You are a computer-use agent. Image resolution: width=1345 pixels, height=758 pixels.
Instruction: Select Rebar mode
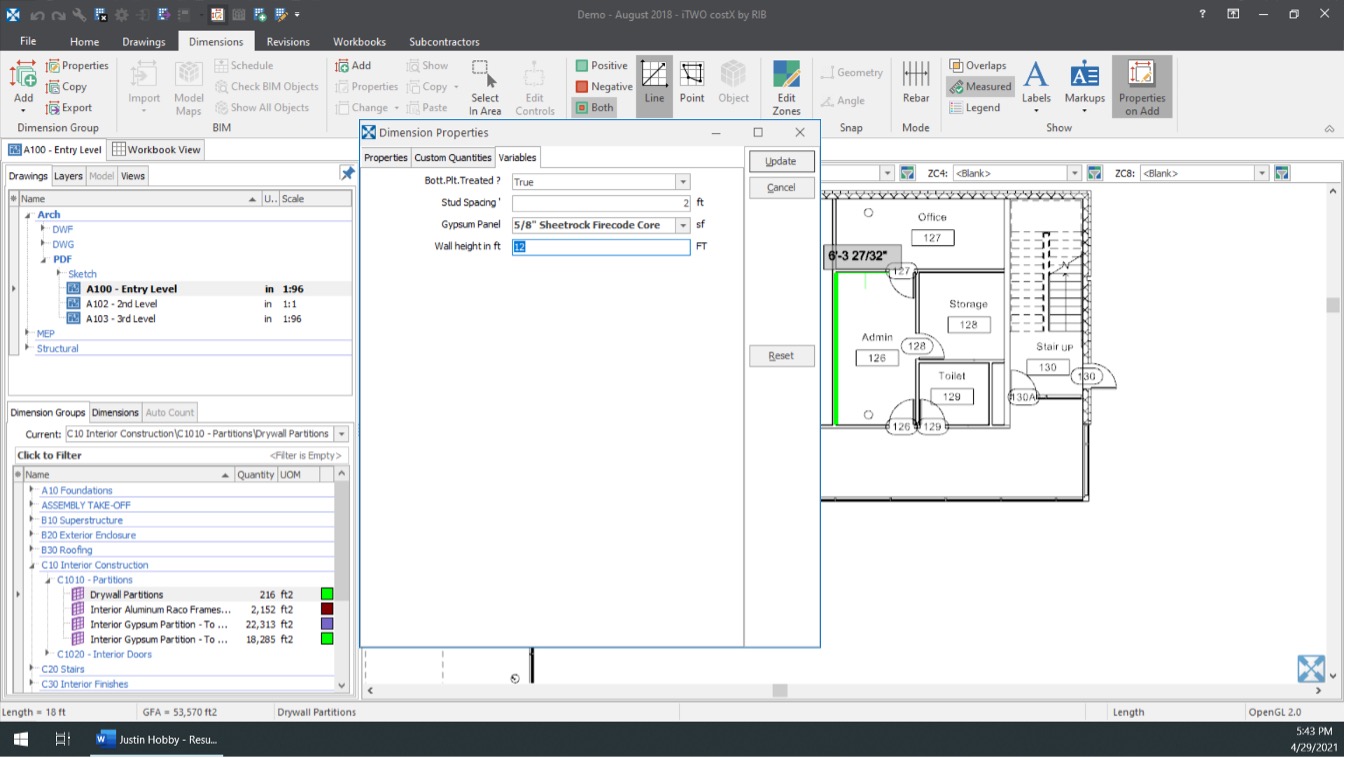pyautogui.click(x=916, y=84)
